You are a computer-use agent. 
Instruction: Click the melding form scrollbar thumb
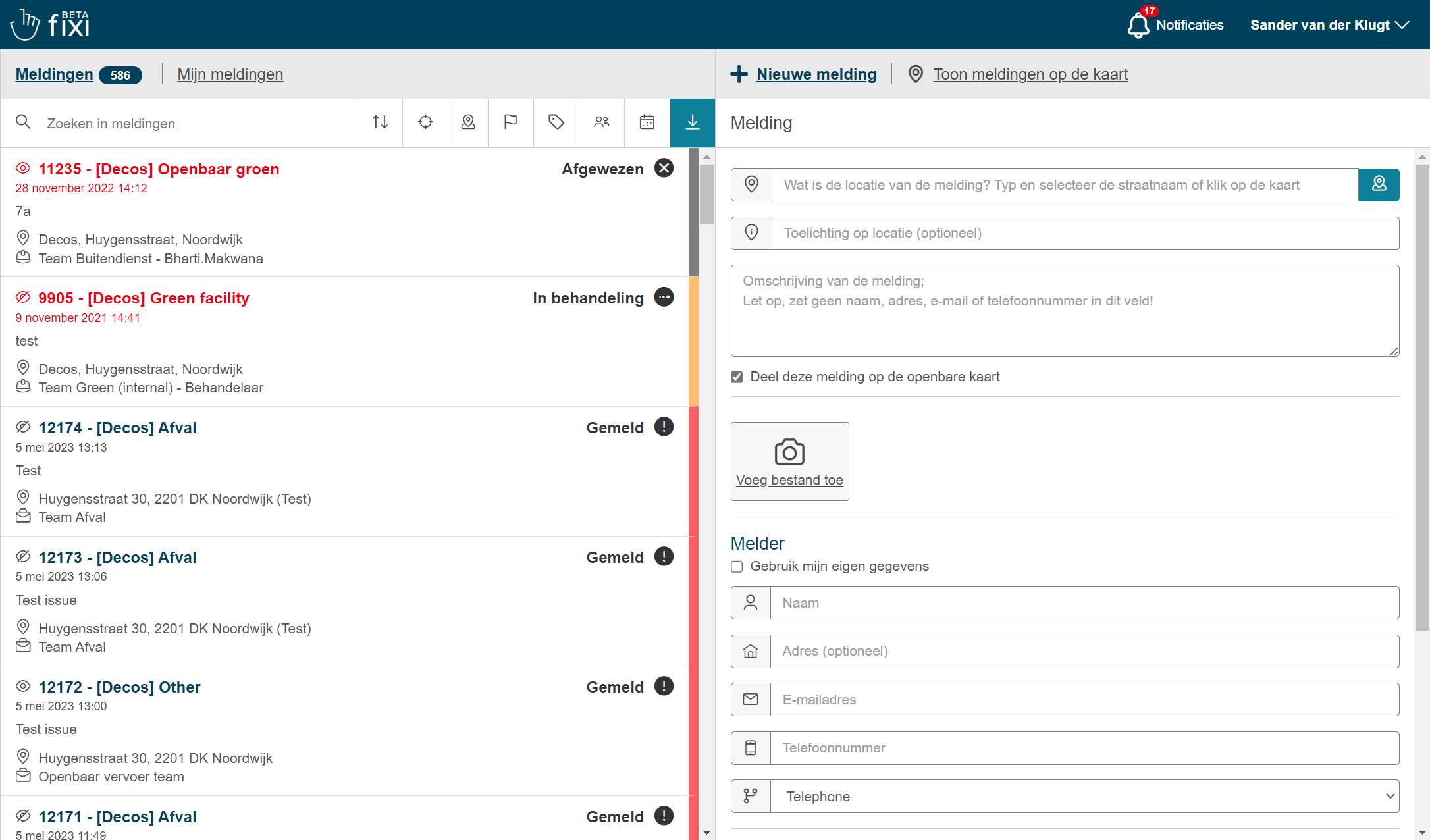[1422, 397]
